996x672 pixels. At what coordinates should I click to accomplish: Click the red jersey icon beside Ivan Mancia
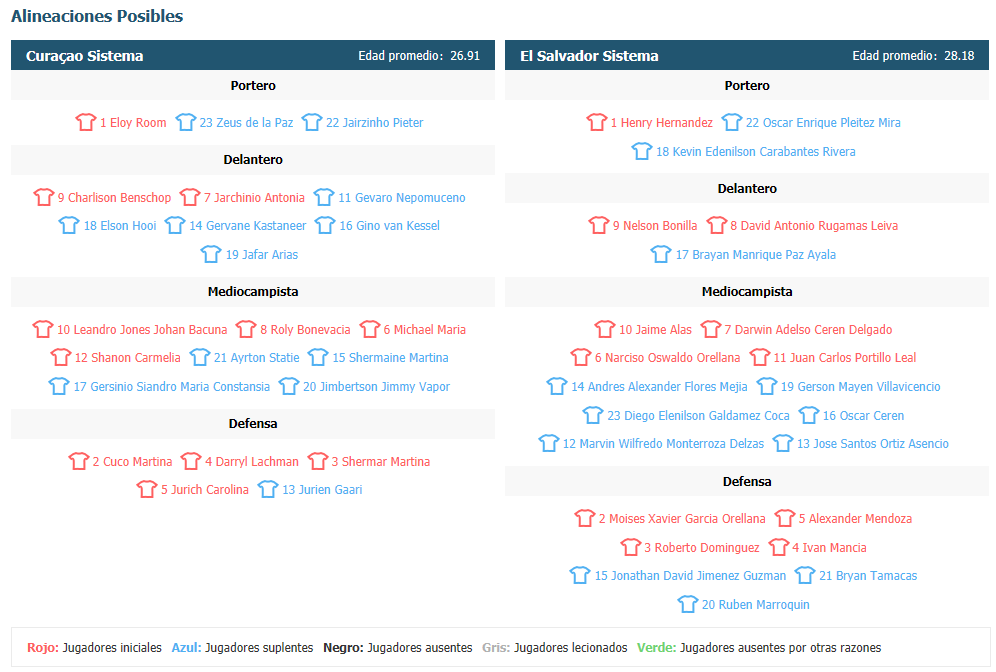tap(779, 547)
